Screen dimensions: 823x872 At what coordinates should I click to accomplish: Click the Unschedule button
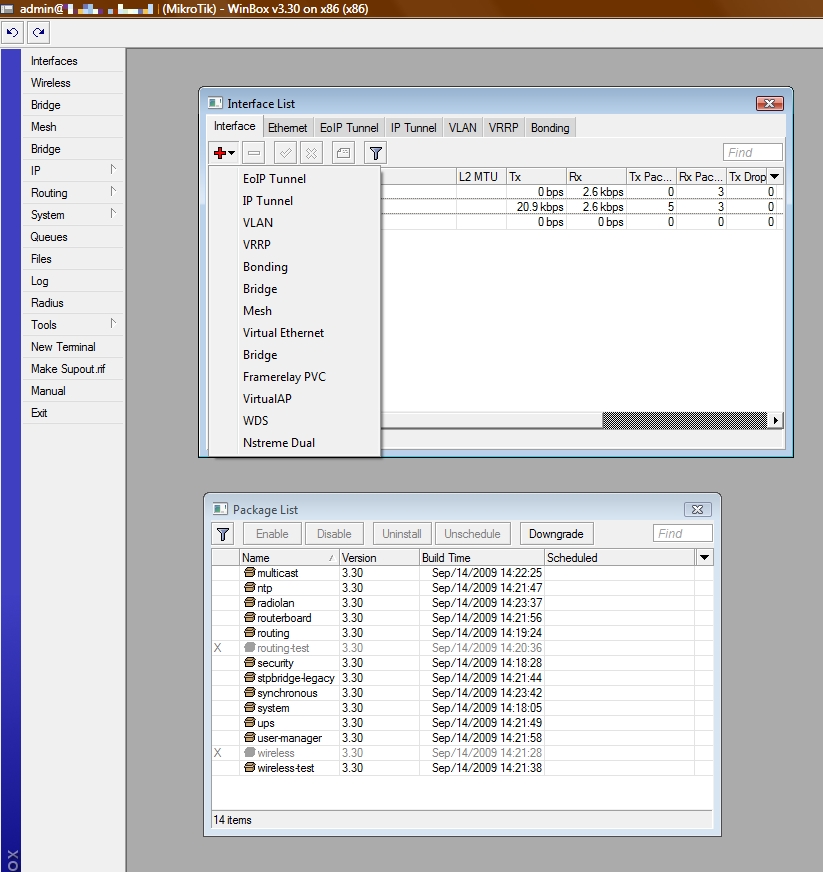472,534
